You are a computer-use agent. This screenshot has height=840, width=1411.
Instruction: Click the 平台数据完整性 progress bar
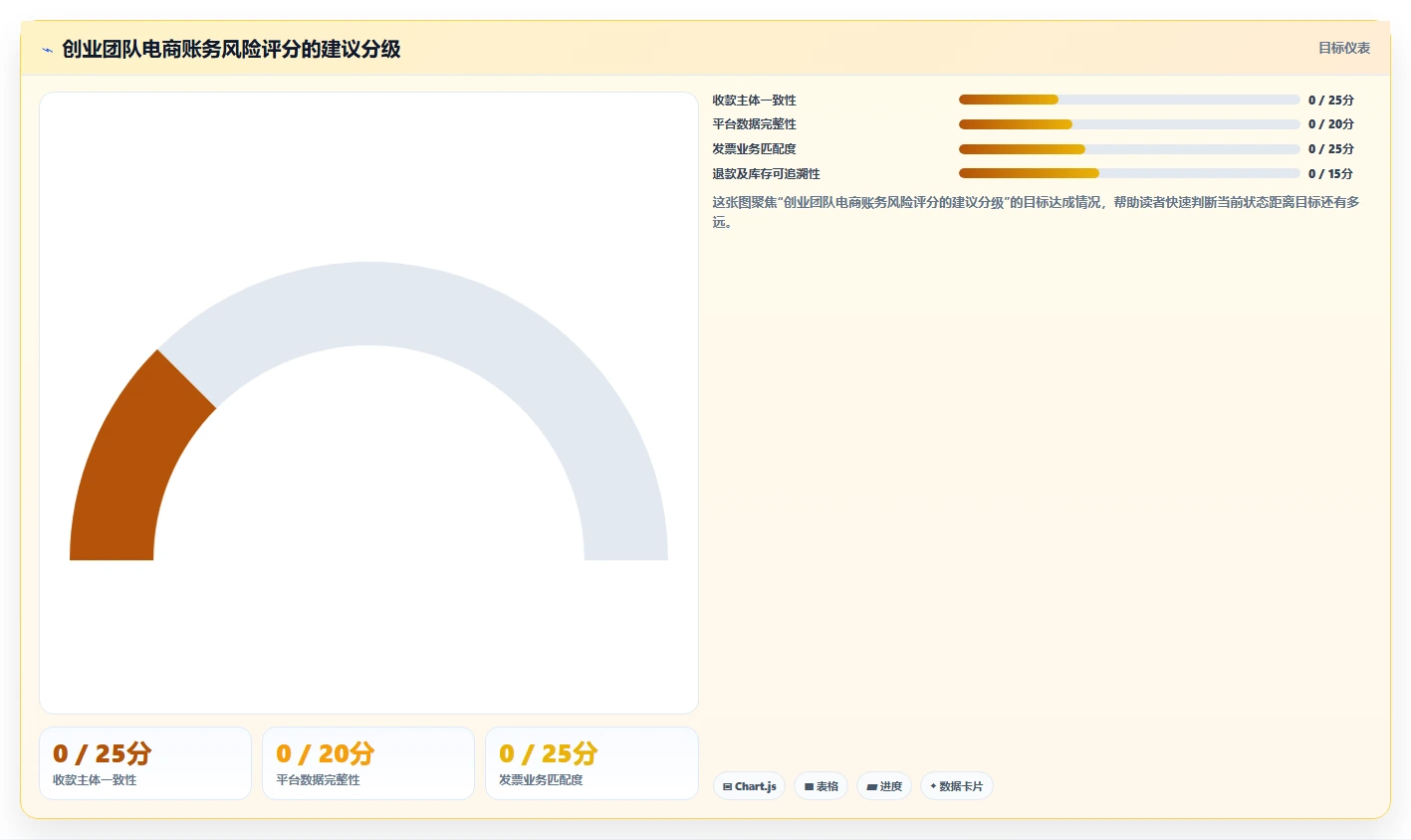click(1129, 124)
